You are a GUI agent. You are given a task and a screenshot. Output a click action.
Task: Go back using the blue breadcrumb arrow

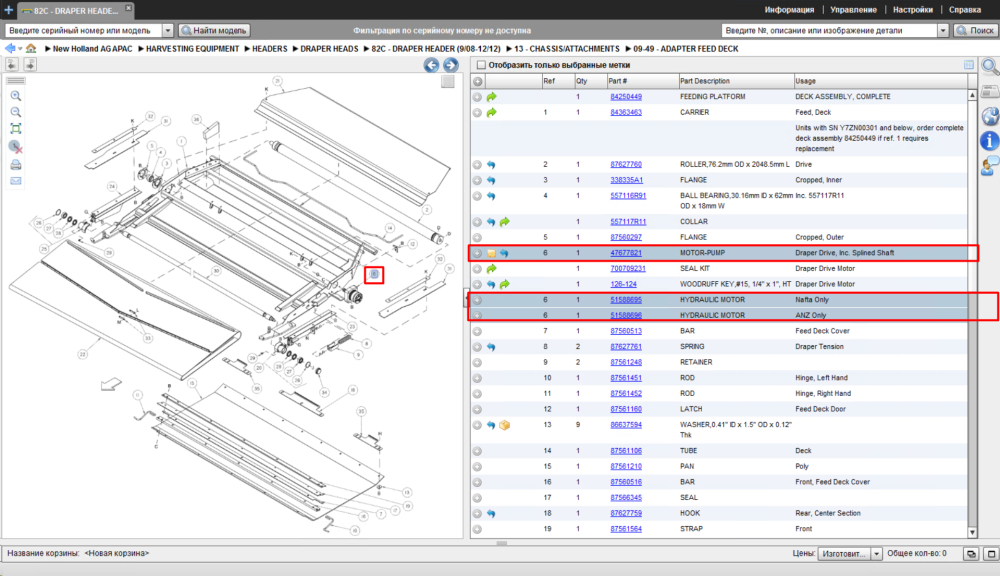point(10,48)
